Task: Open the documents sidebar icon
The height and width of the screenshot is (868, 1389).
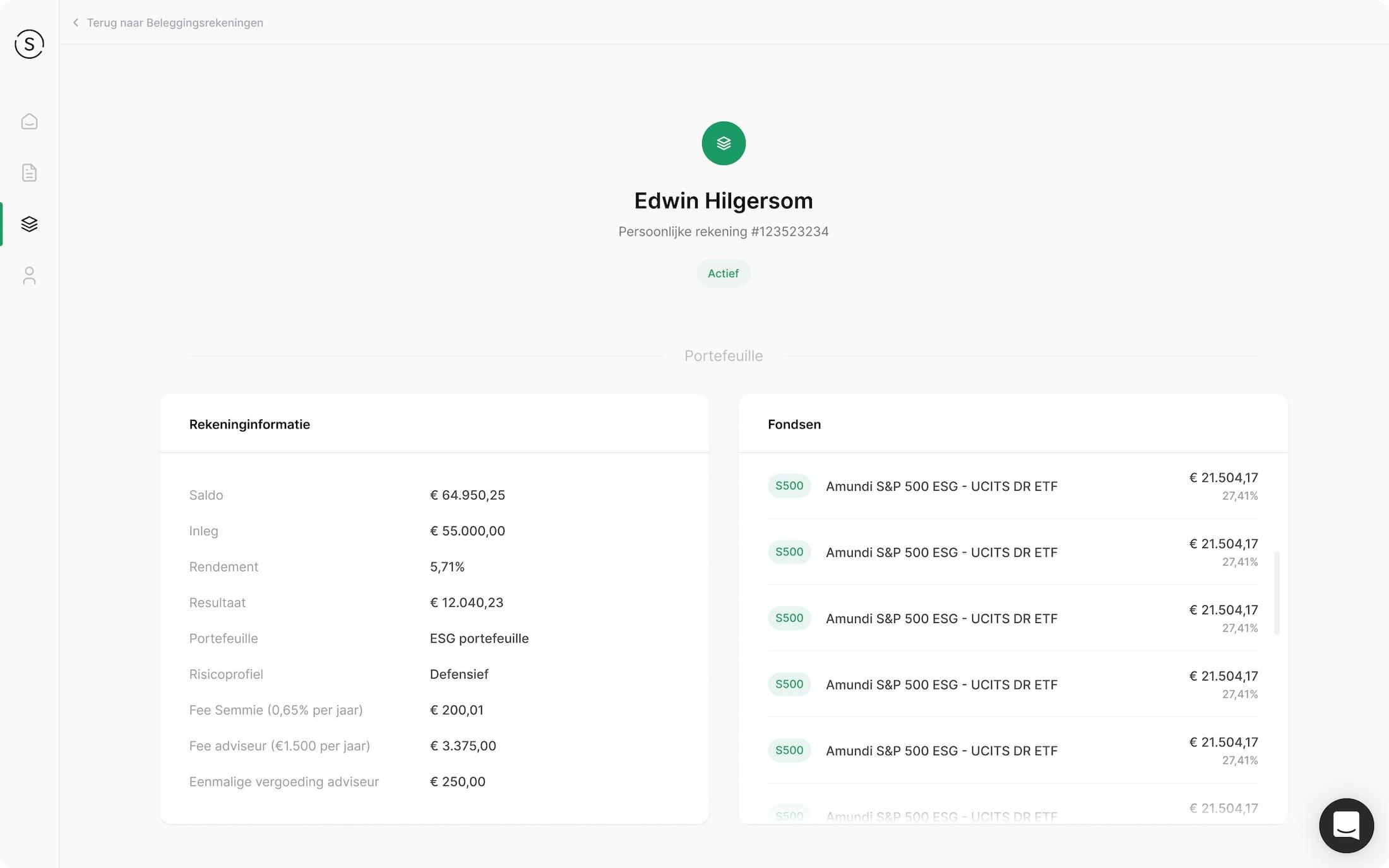Action: pyautogui.click(x=29, y=172)
